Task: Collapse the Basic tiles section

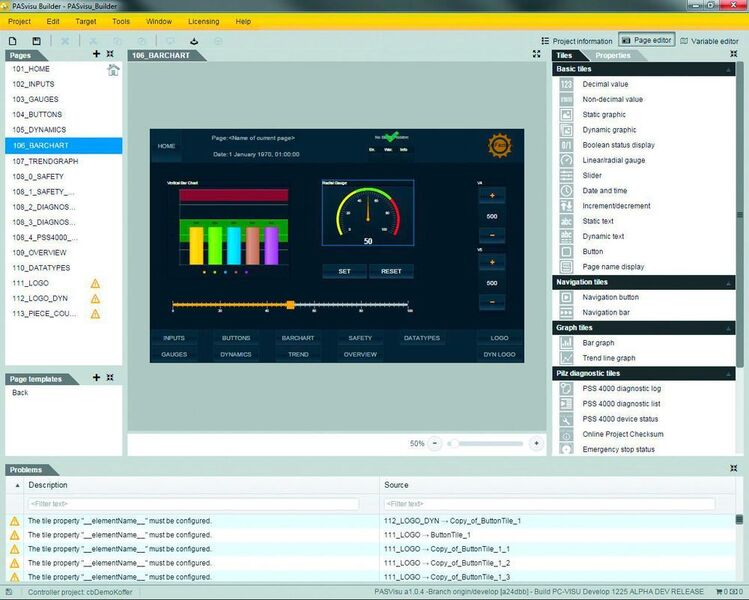Action: [x=728, y=70]
